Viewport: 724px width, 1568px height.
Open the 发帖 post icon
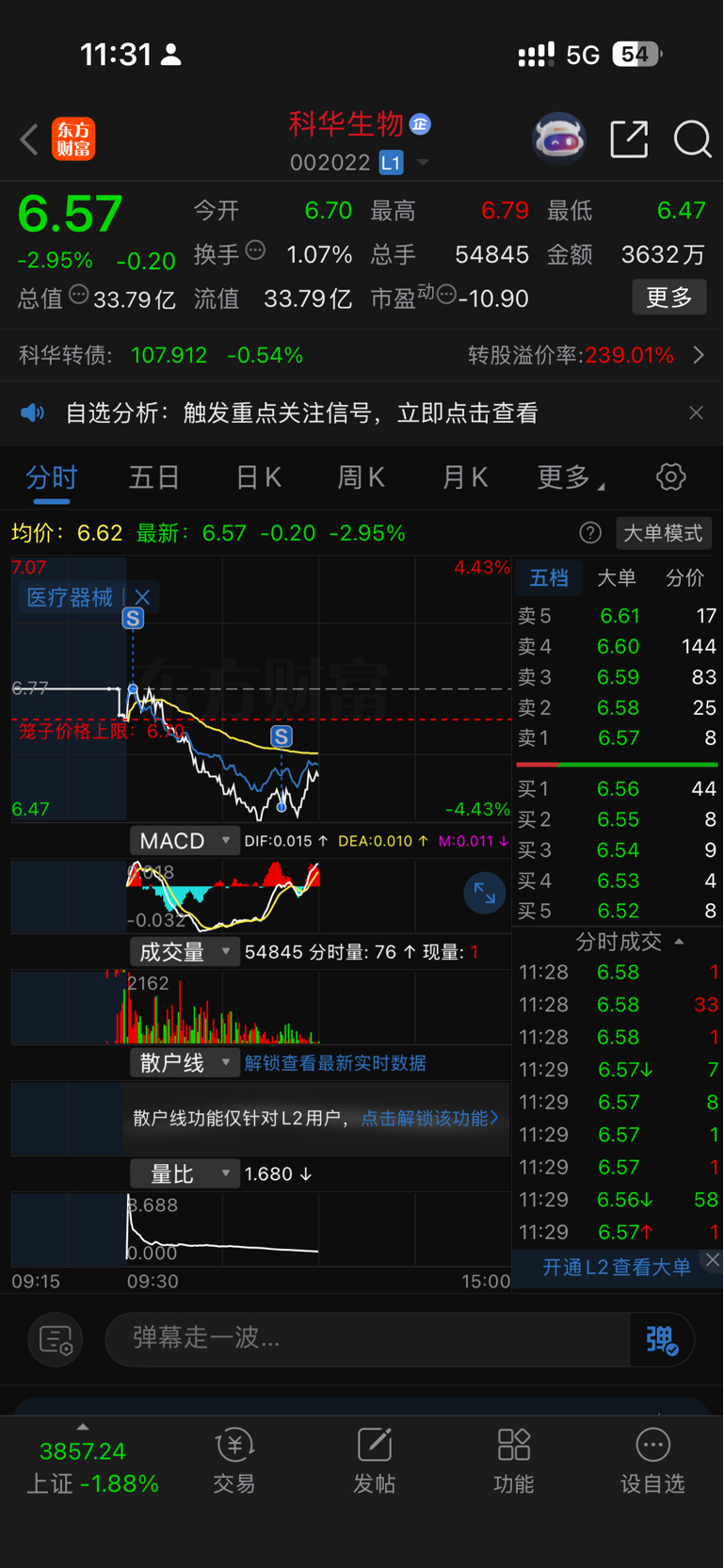[374, 1461]
